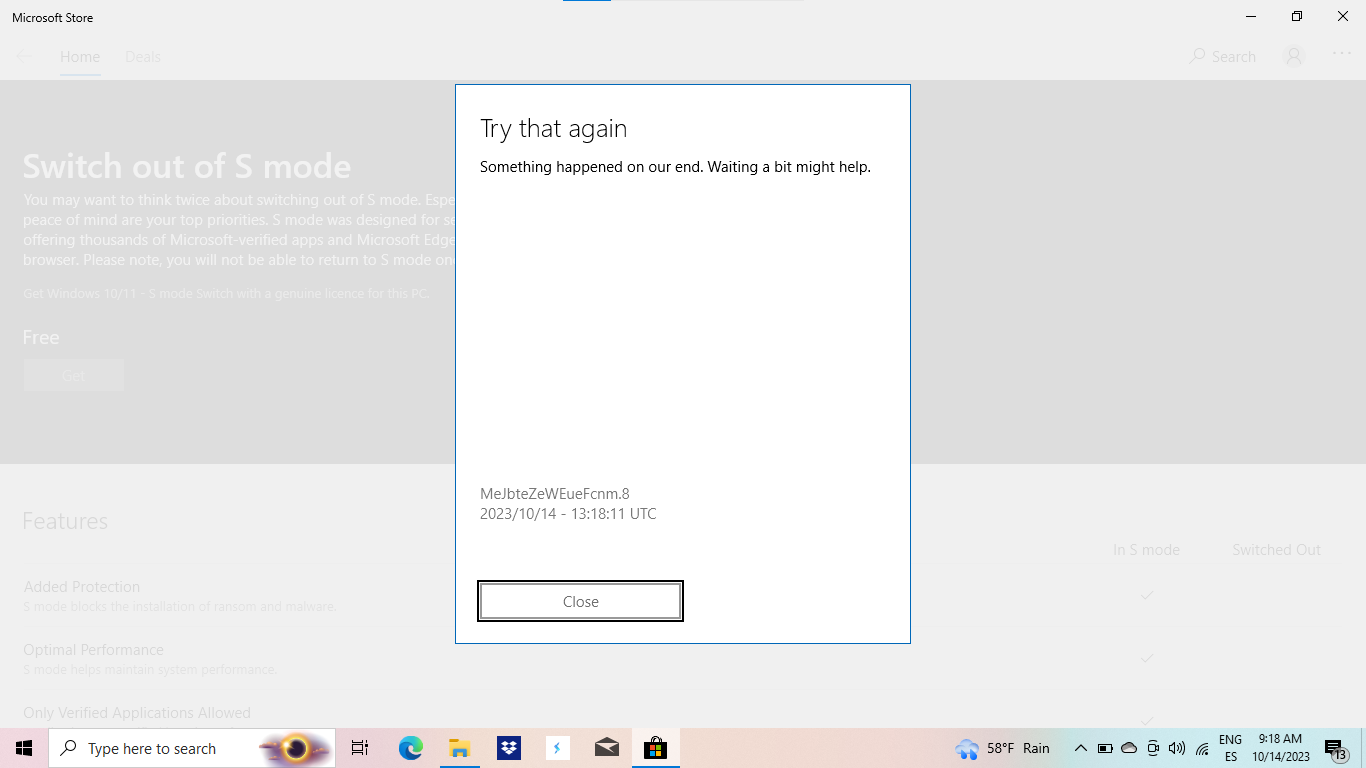Open the OneDrive cloud tray icon

click(1129, 748)
